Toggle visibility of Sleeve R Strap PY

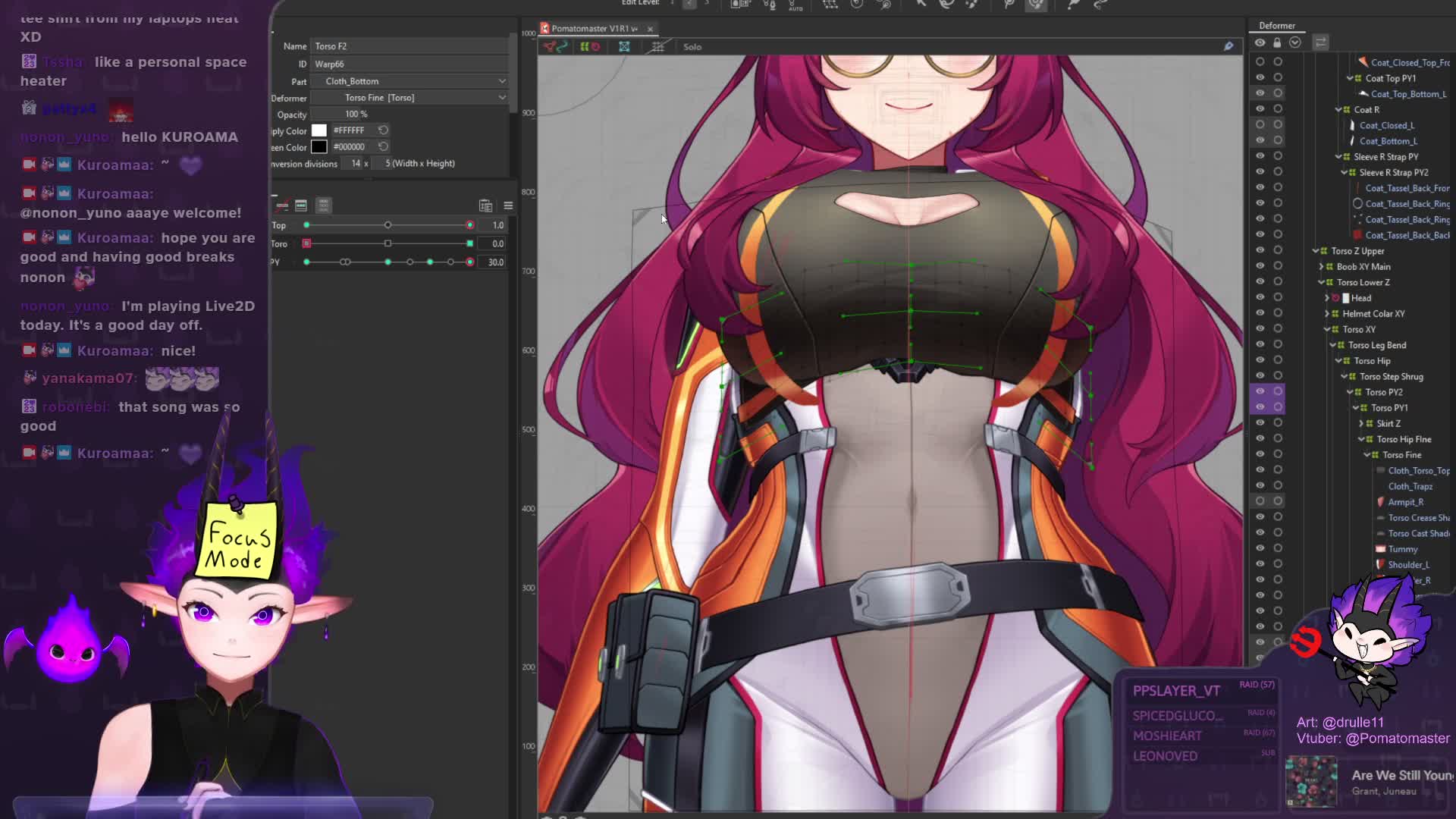point(1260,156)
